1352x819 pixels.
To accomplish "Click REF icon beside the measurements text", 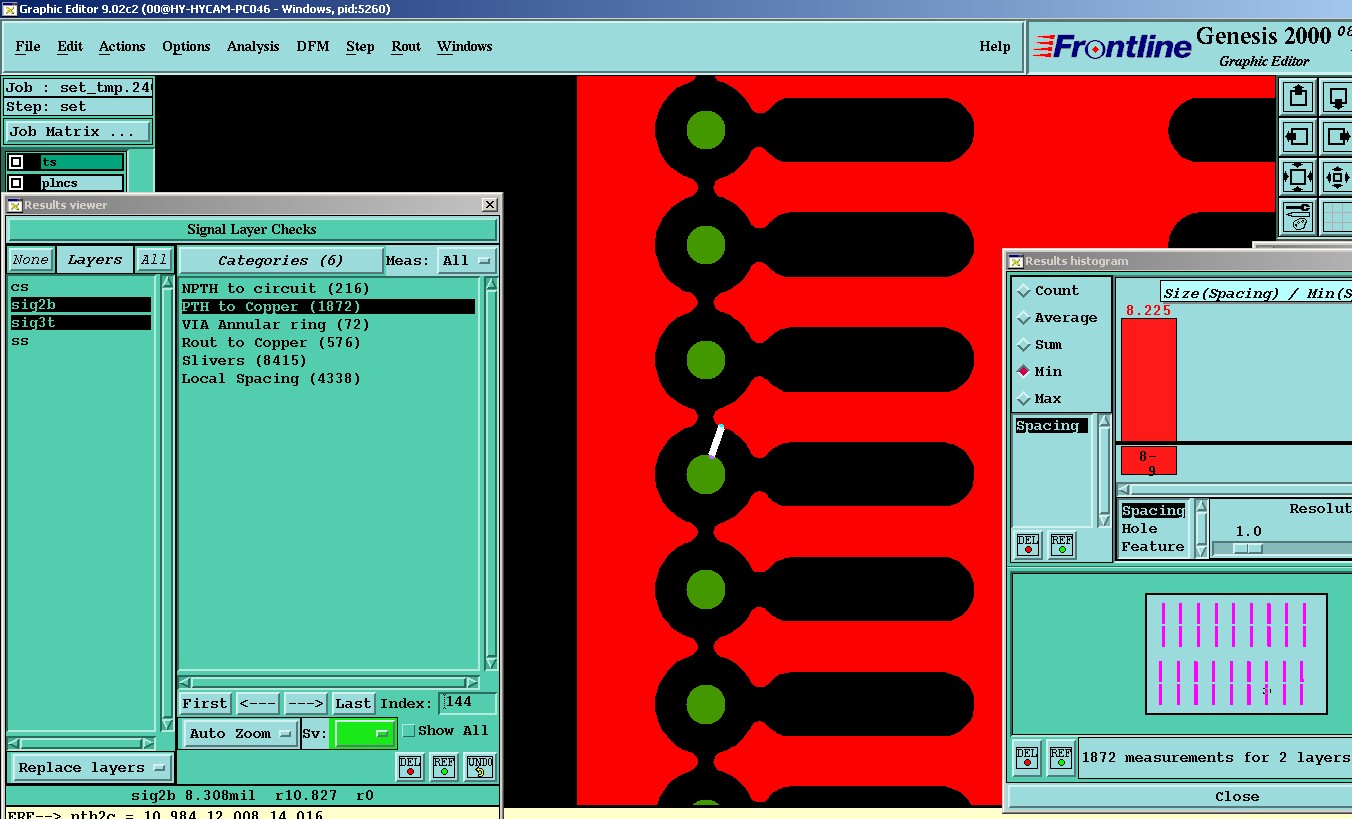I will [1061, 758].
